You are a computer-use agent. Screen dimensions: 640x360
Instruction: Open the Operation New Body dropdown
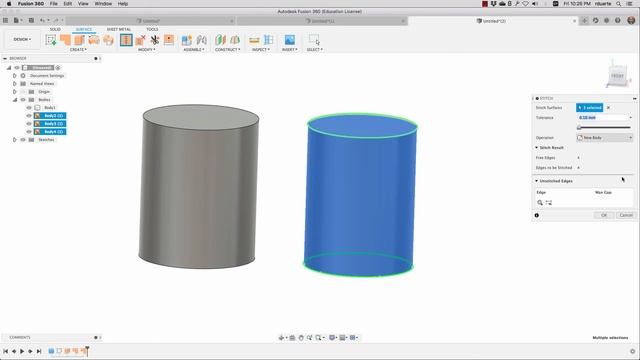click(x=604, y=138)
